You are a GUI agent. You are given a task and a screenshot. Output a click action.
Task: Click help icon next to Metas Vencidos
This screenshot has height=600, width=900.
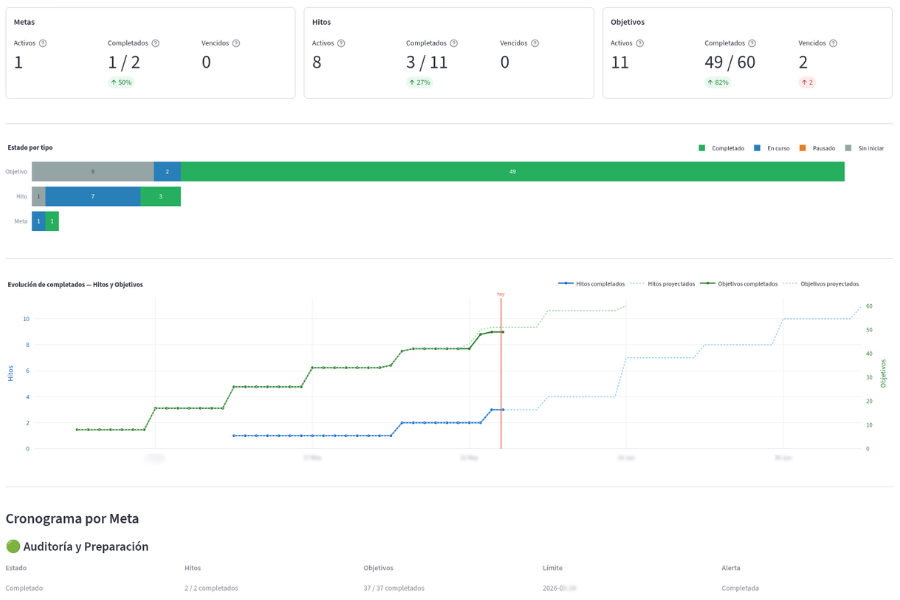pos(236,43)
